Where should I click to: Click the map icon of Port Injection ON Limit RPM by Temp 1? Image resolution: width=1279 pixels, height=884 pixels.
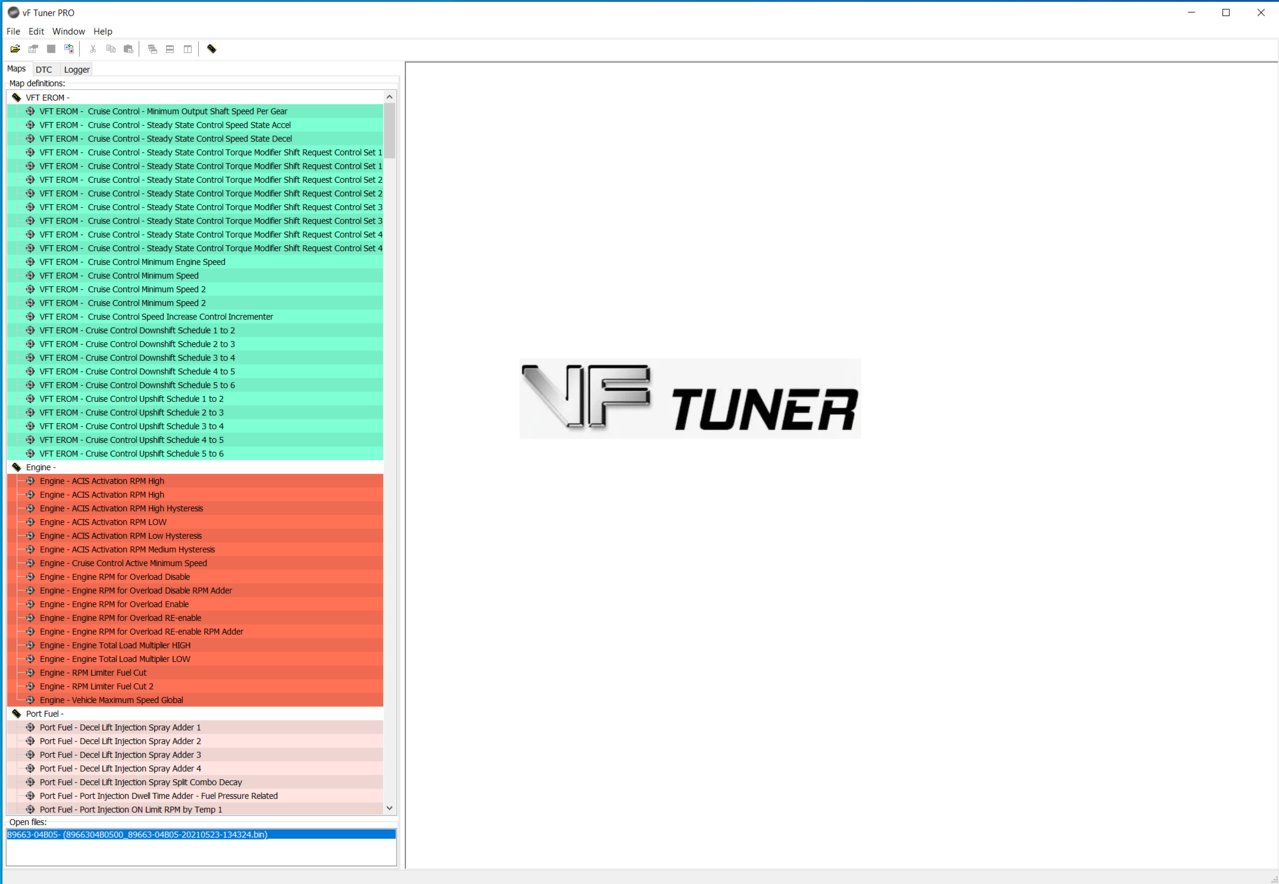30,810
